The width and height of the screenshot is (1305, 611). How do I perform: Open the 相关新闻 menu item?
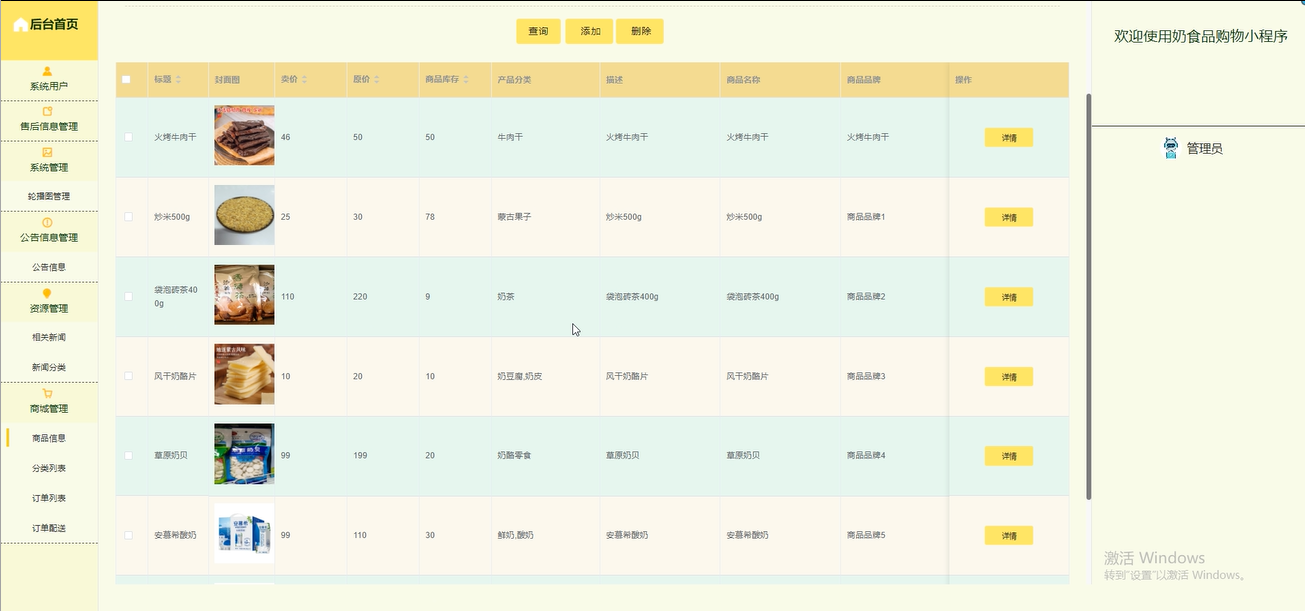pyautogui.click(x=49, y=338)
